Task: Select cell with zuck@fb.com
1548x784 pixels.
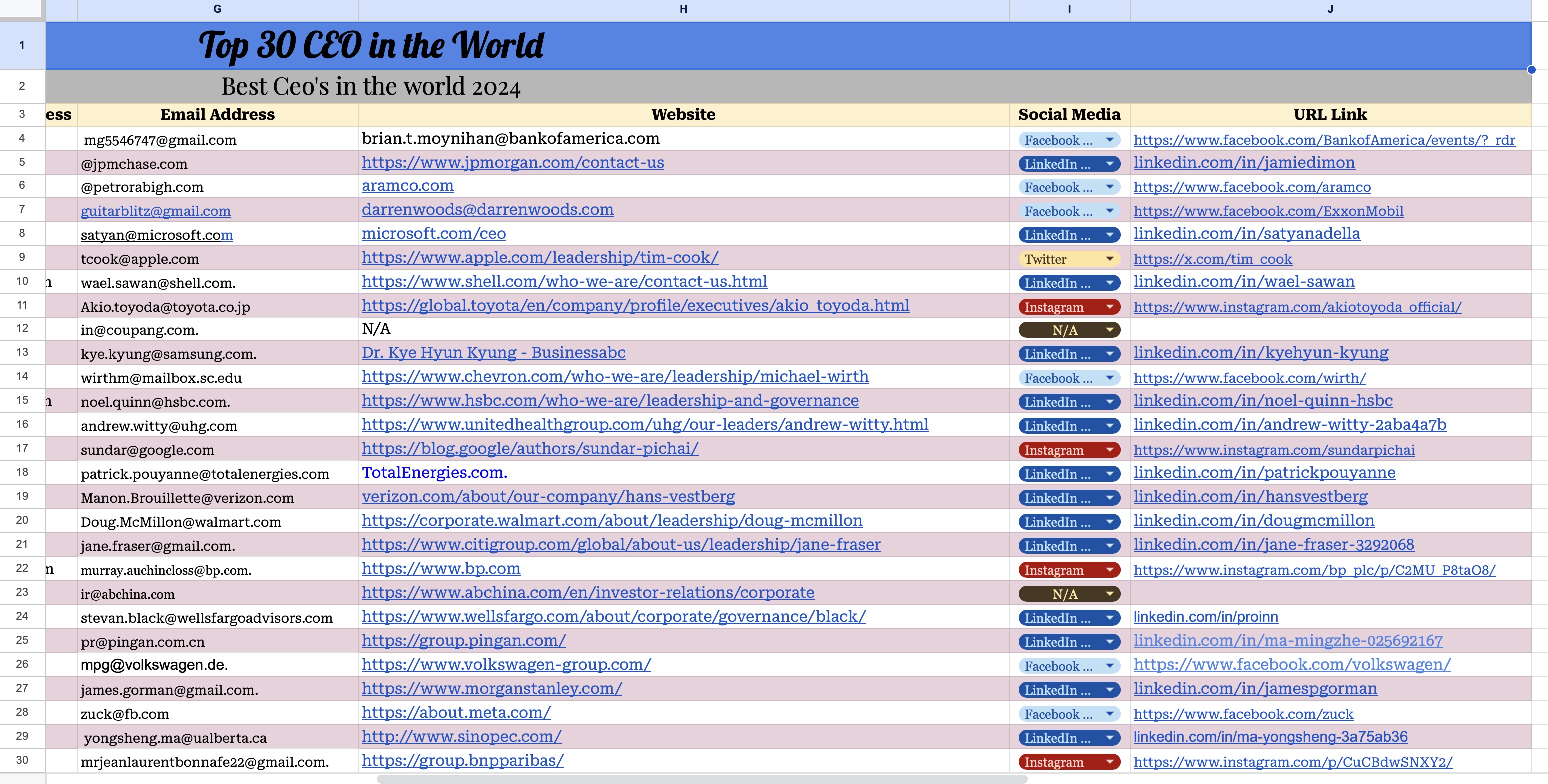Action: [125, 713]
